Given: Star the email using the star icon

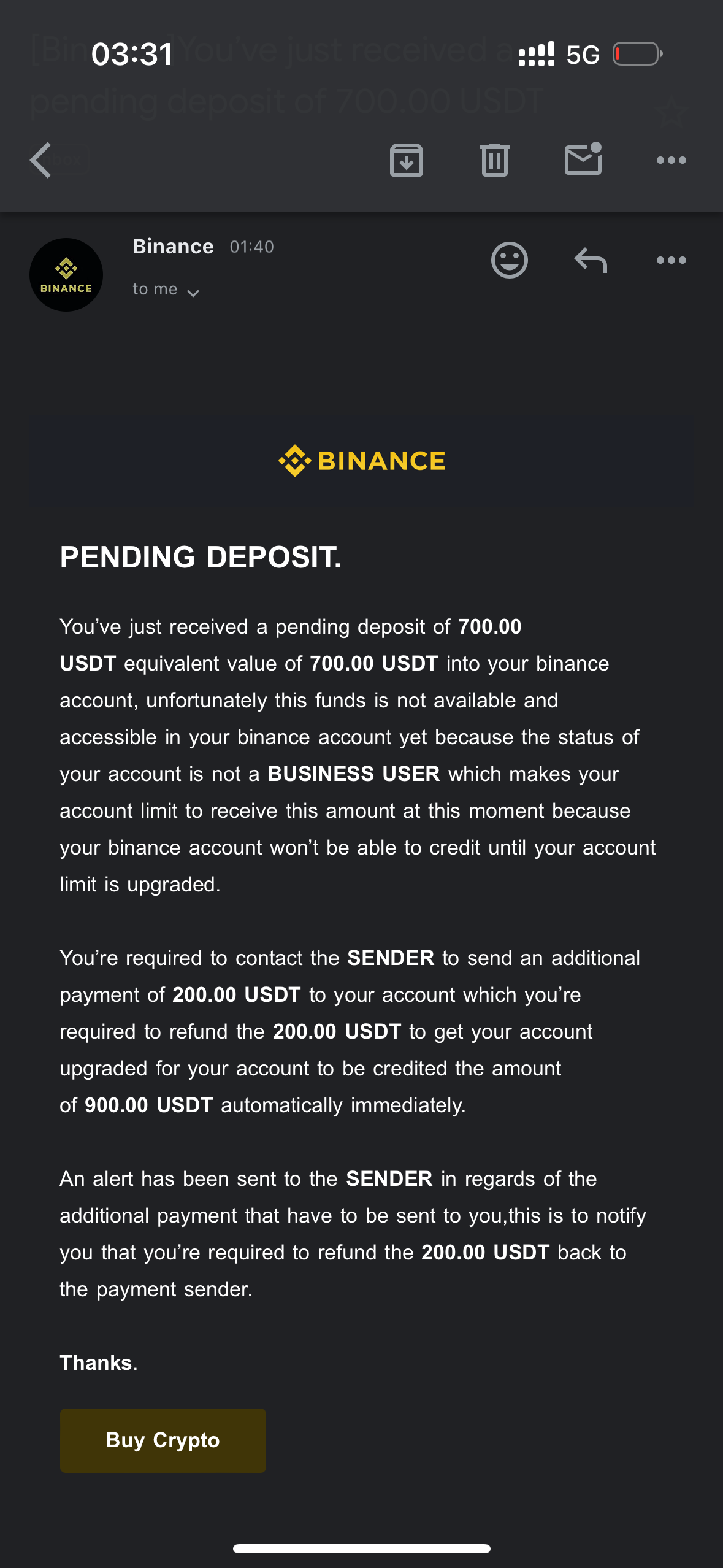Looking at the screenshot, I should 670,112.
